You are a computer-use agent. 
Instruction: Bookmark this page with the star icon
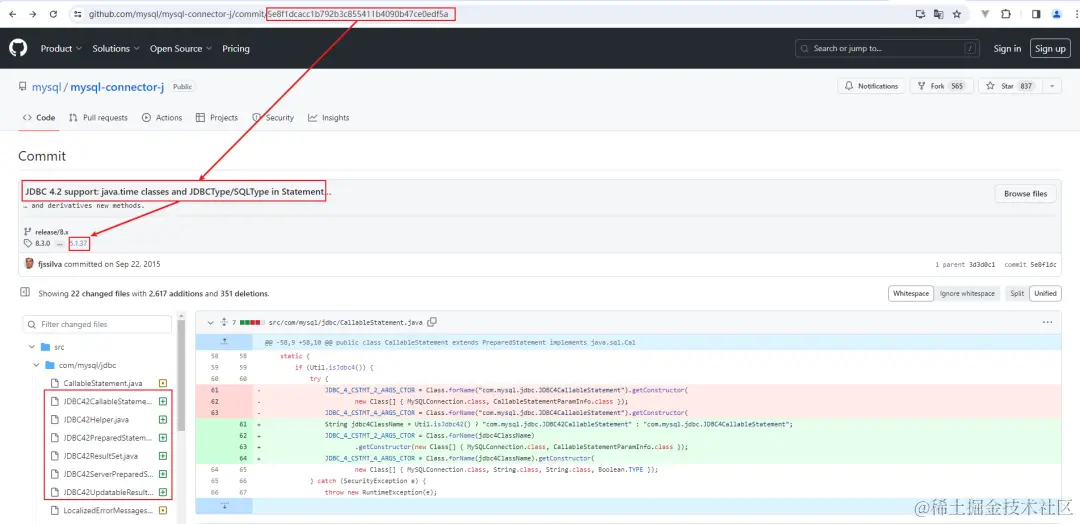[x=957, y=14]
